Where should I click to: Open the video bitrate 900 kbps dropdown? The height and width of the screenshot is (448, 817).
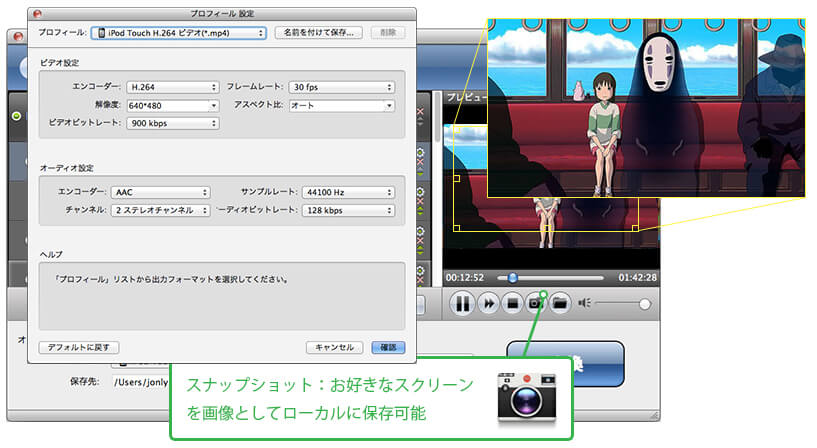(x=172, y=123)
